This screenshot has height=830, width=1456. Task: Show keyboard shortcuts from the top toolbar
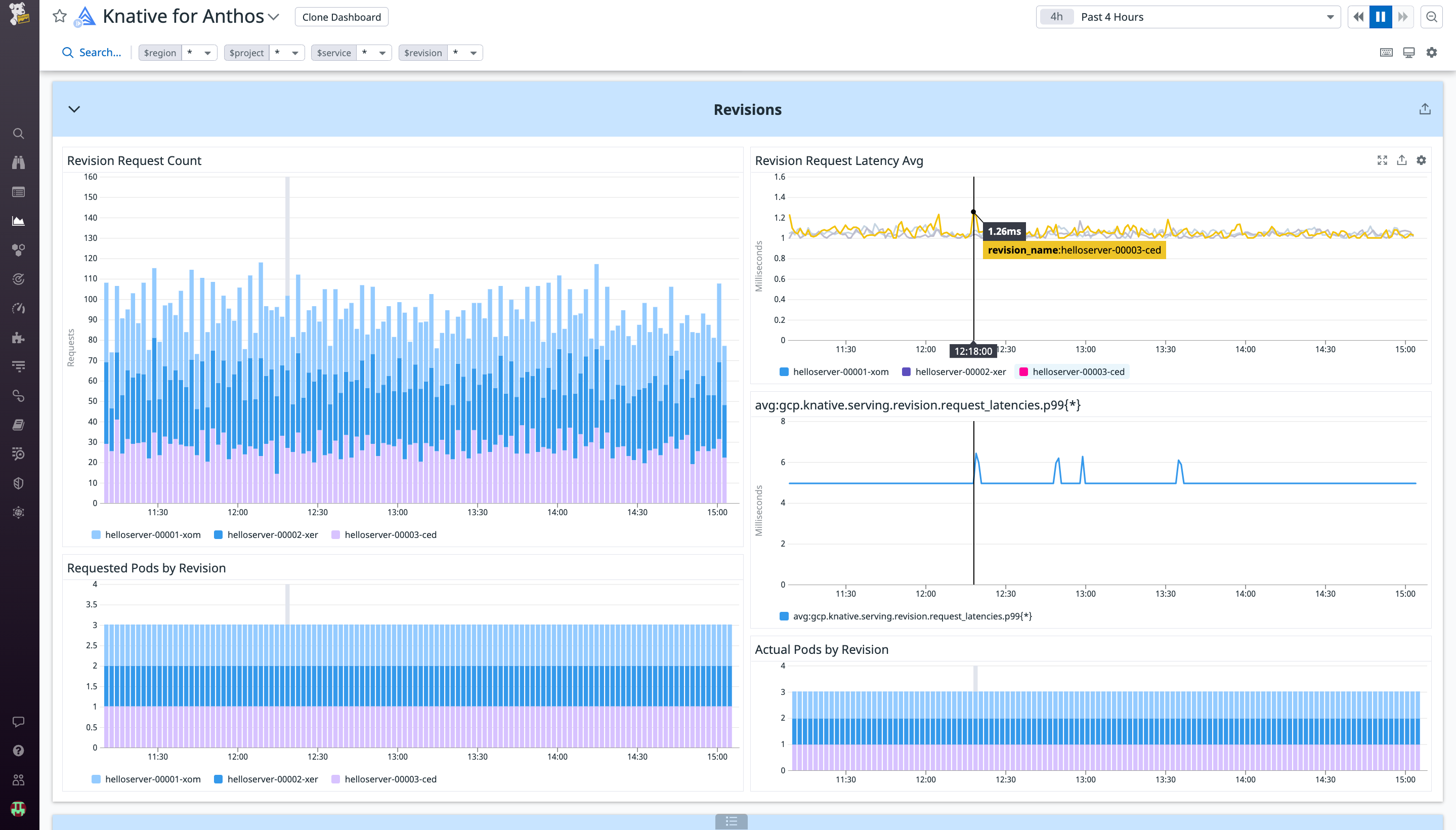(1386, 52)
